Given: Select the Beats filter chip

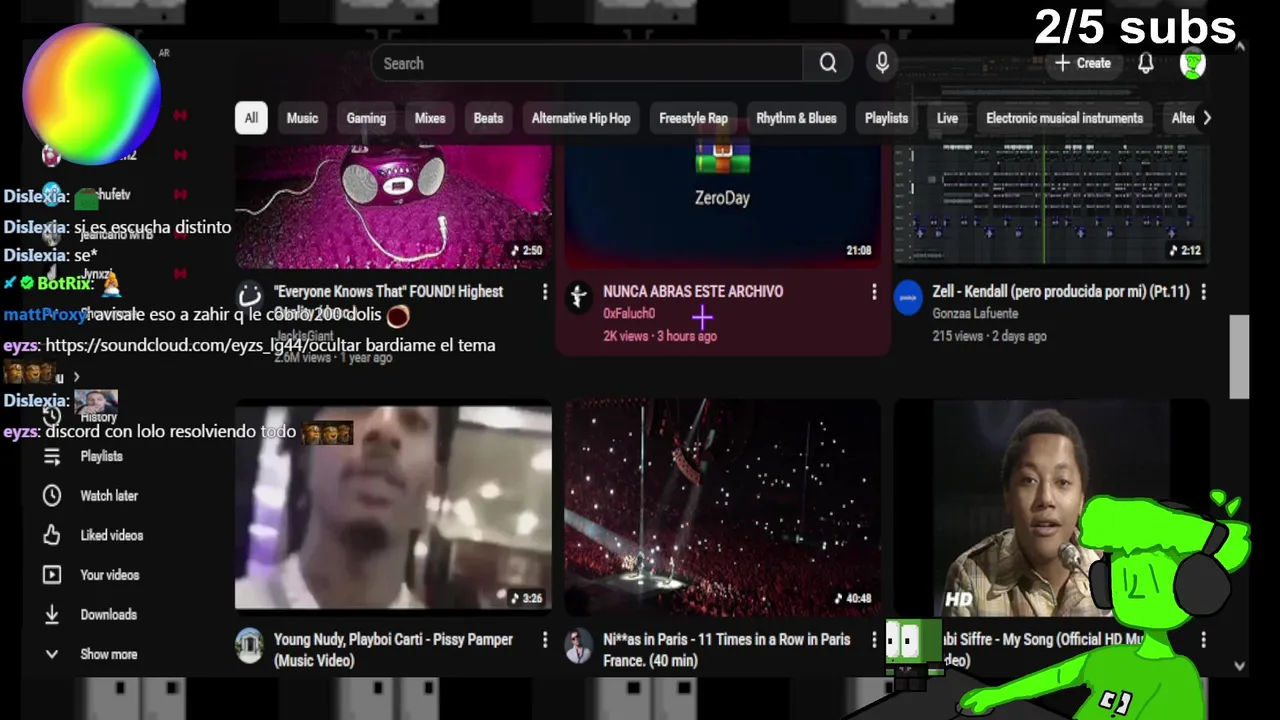Looking at the screenshot, I should click(488, 118).
